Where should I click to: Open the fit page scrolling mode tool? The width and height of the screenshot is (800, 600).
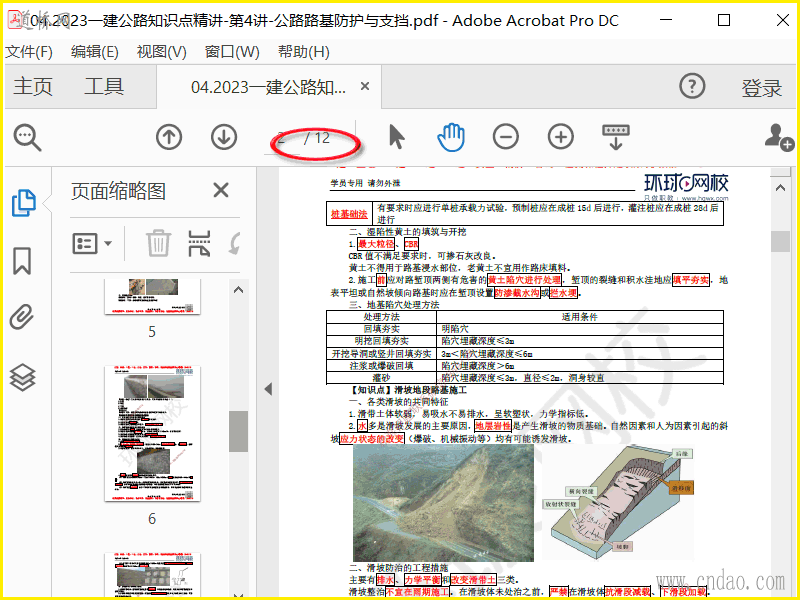(616, 137)
